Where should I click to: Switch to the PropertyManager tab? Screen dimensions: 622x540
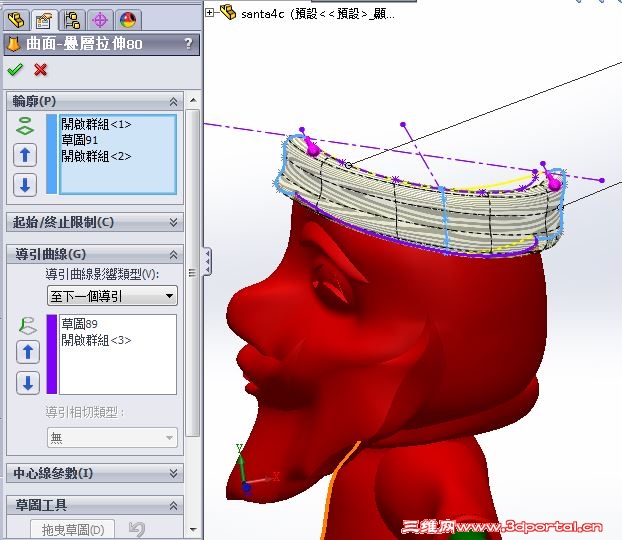[43, 20]
